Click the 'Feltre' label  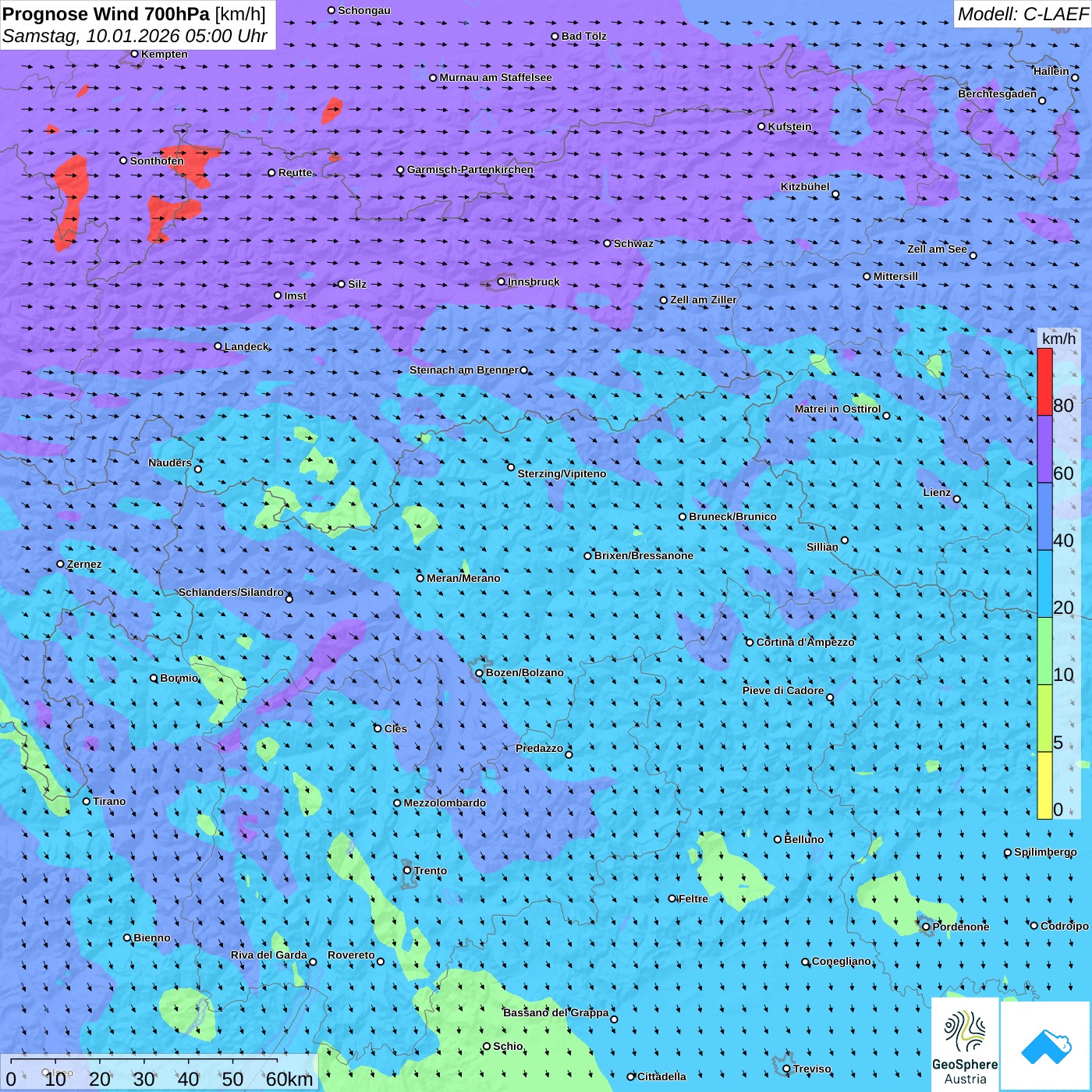[693, 899]
